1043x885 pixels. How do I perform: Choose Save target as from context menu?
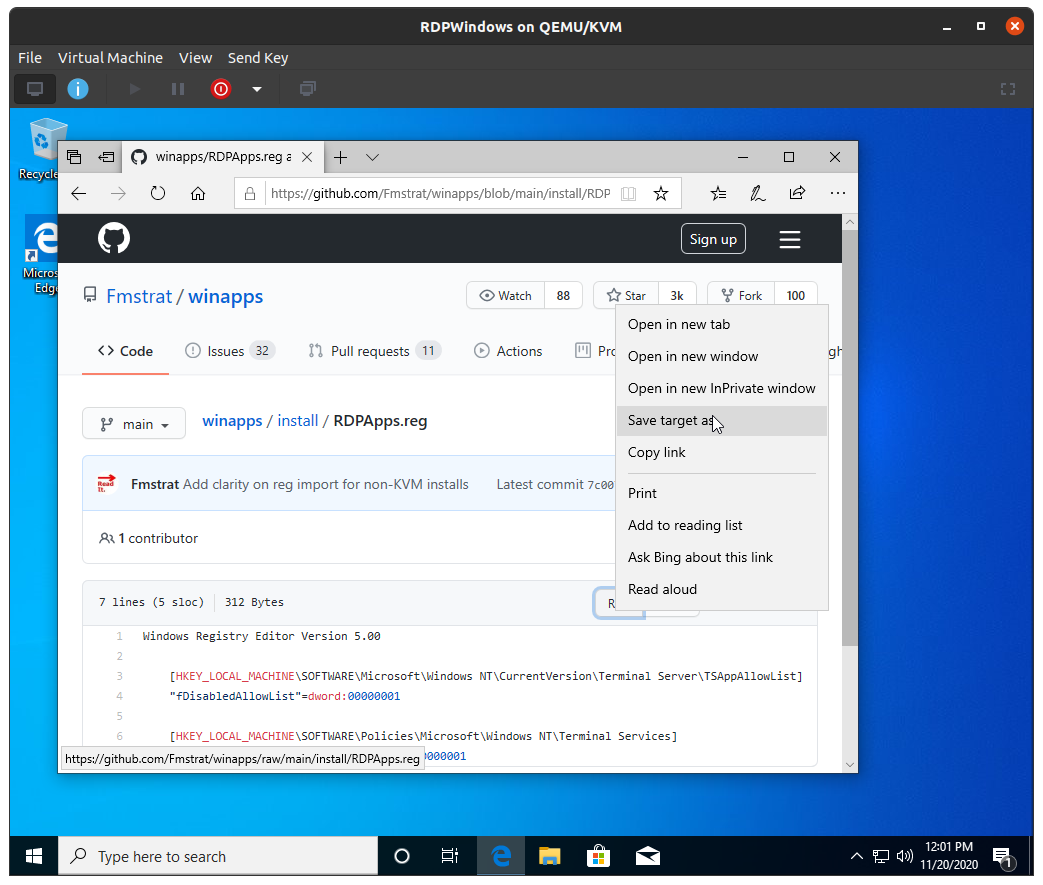click(x=670, y=420)
